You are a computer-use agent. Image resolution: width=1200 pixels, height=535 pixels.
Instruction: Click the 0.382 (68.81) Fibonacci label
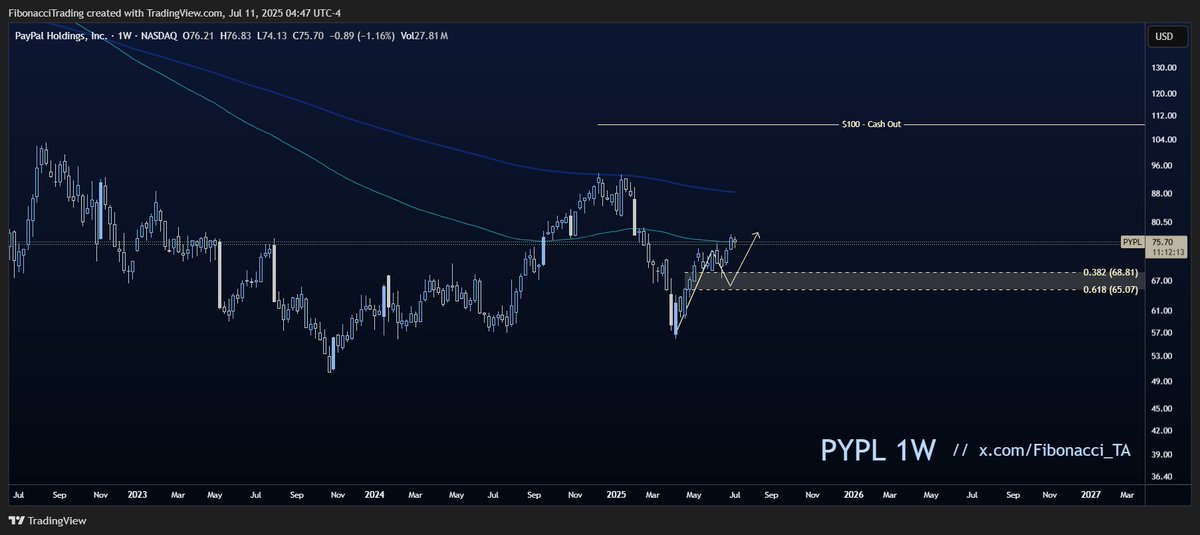click(1111, 272)
